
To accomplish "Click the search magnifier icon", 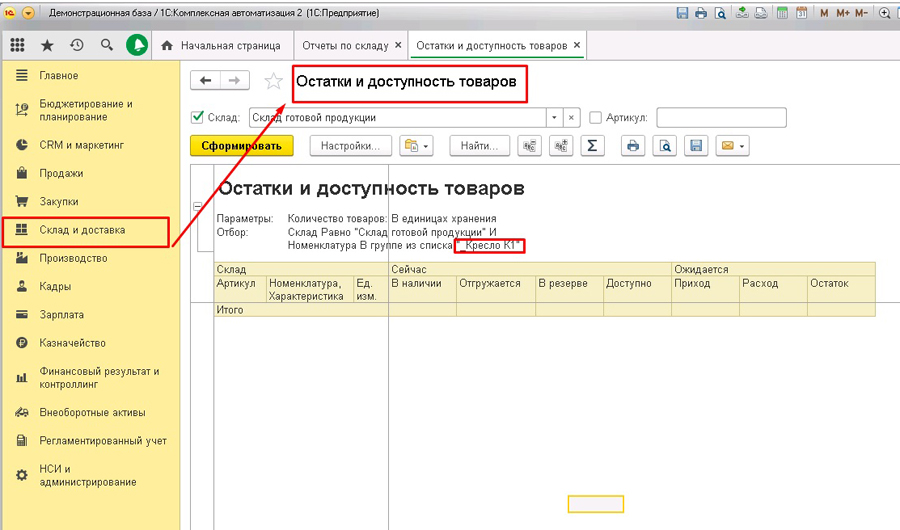I will 107,45.
